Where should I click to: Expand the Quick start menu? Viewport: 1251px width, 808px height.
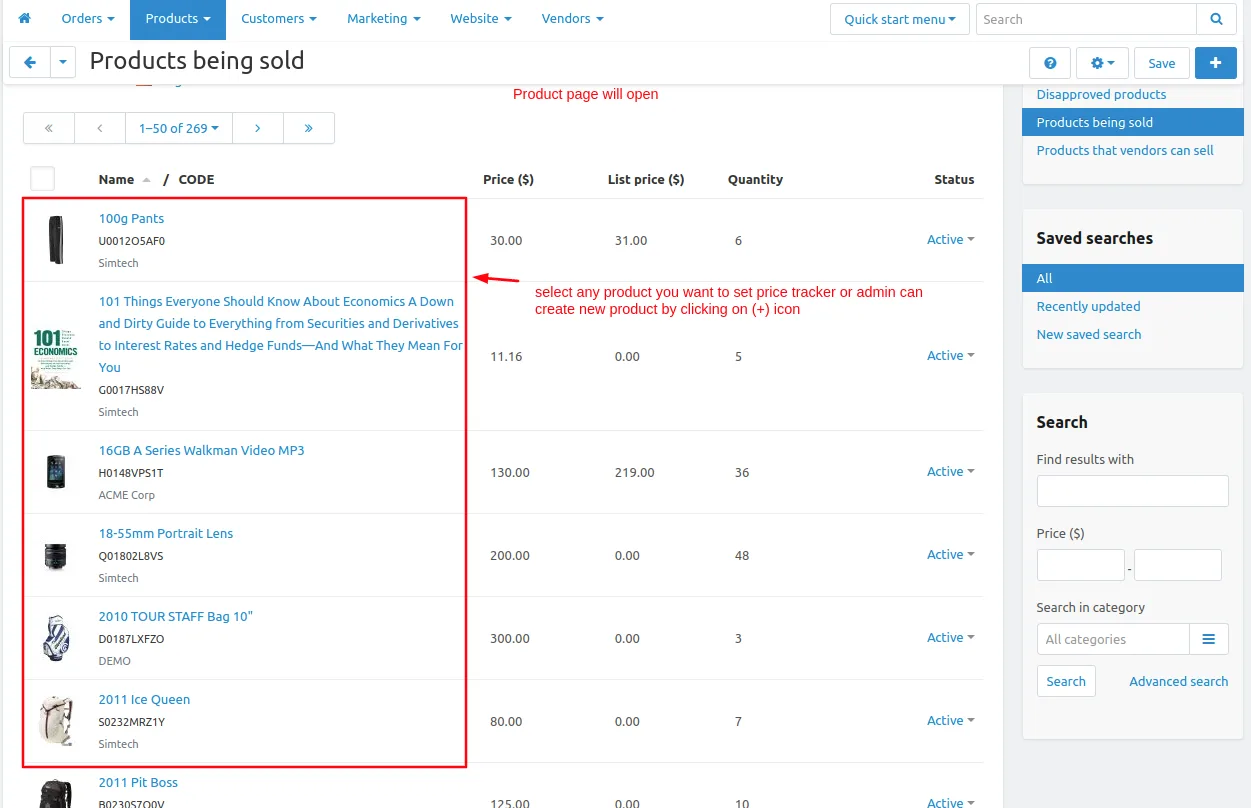coord(900,19)
